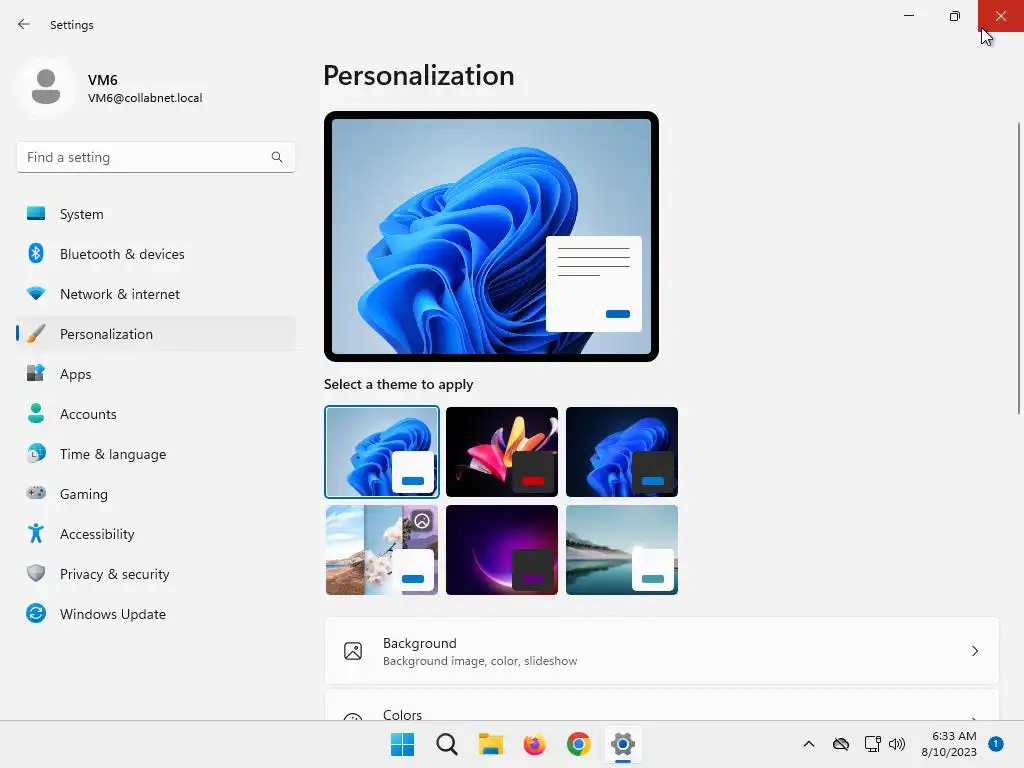Apply the dark flower Glow theme
This screenshot has height=768, width=1024.
pyautogui.click(x=502, y=451)
